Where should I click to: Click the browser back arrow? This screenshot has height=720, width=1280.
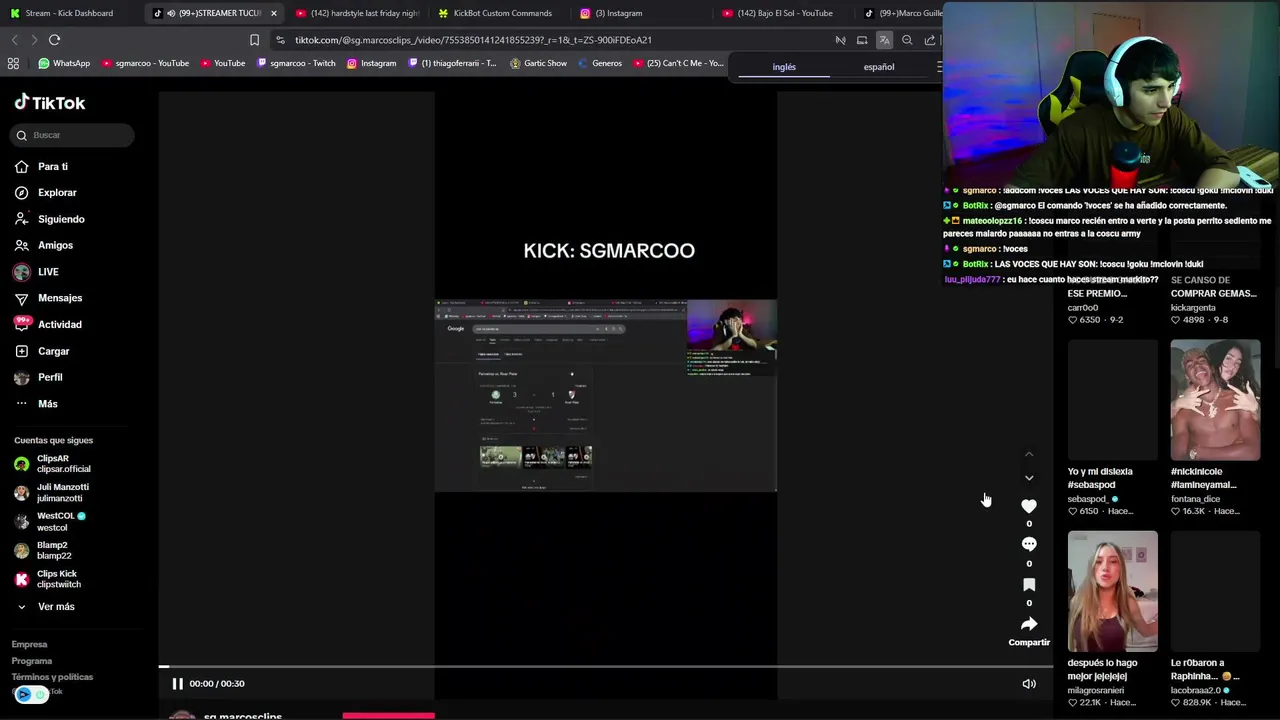[14, 40]
